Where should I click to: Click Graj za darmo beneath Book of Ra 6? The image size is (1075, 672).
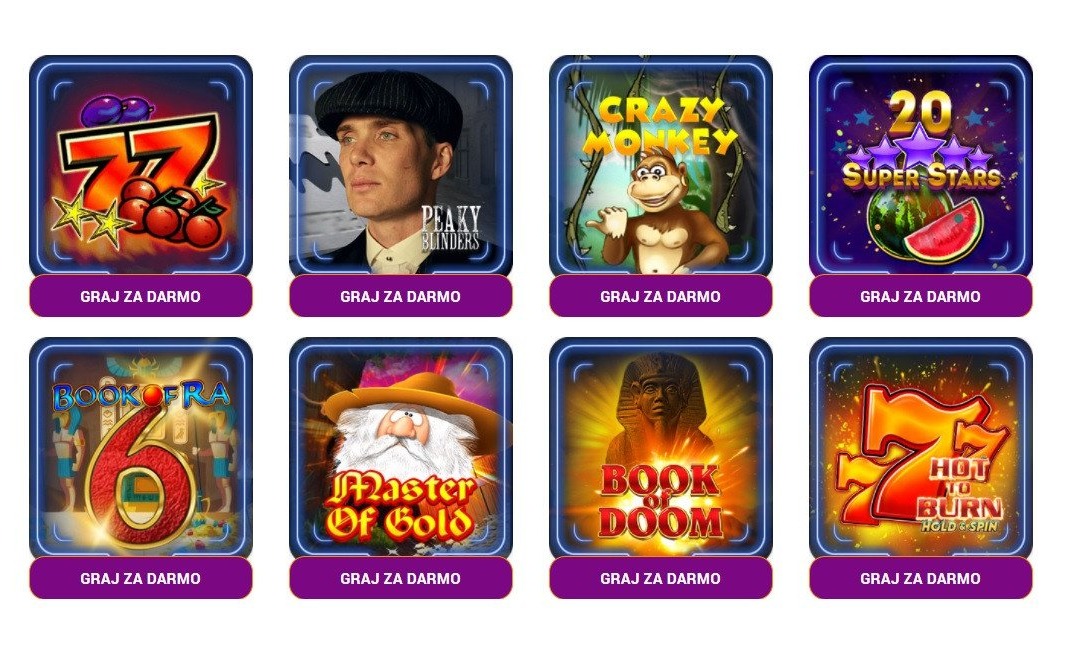141,578
